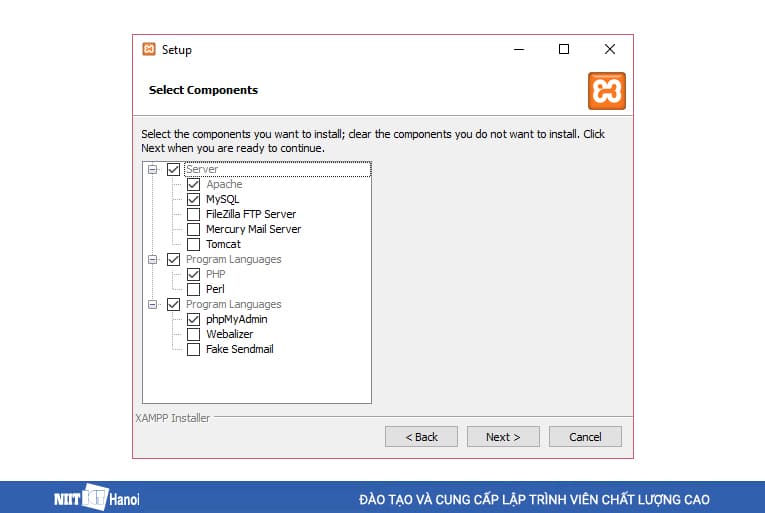Check the Perl checkbox
Screen dimensions: 765x513
point(193,289)
